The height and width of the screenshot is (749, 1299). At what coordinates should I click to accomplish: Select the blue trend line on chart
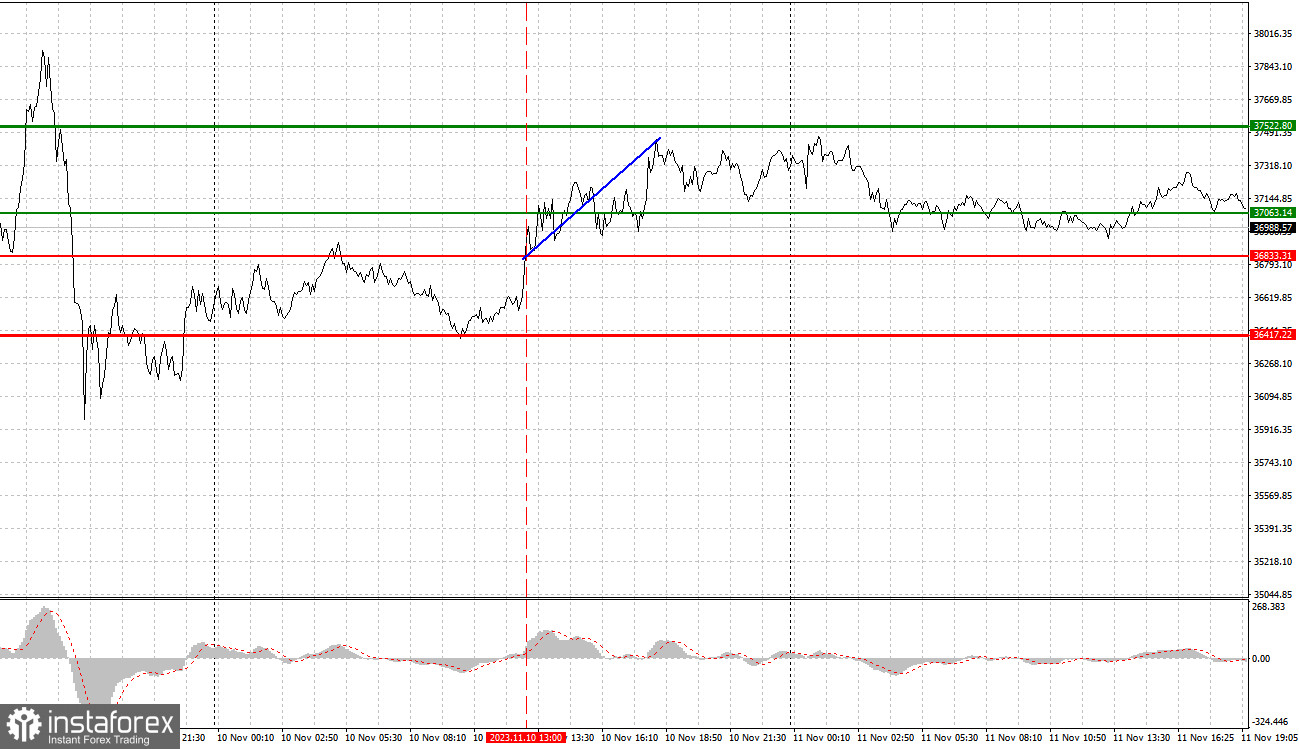point(592,198)
